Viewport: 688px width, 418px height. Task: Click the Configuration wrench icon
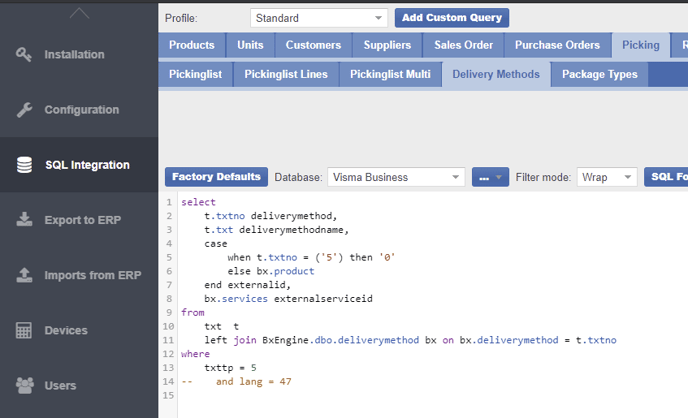24,110
